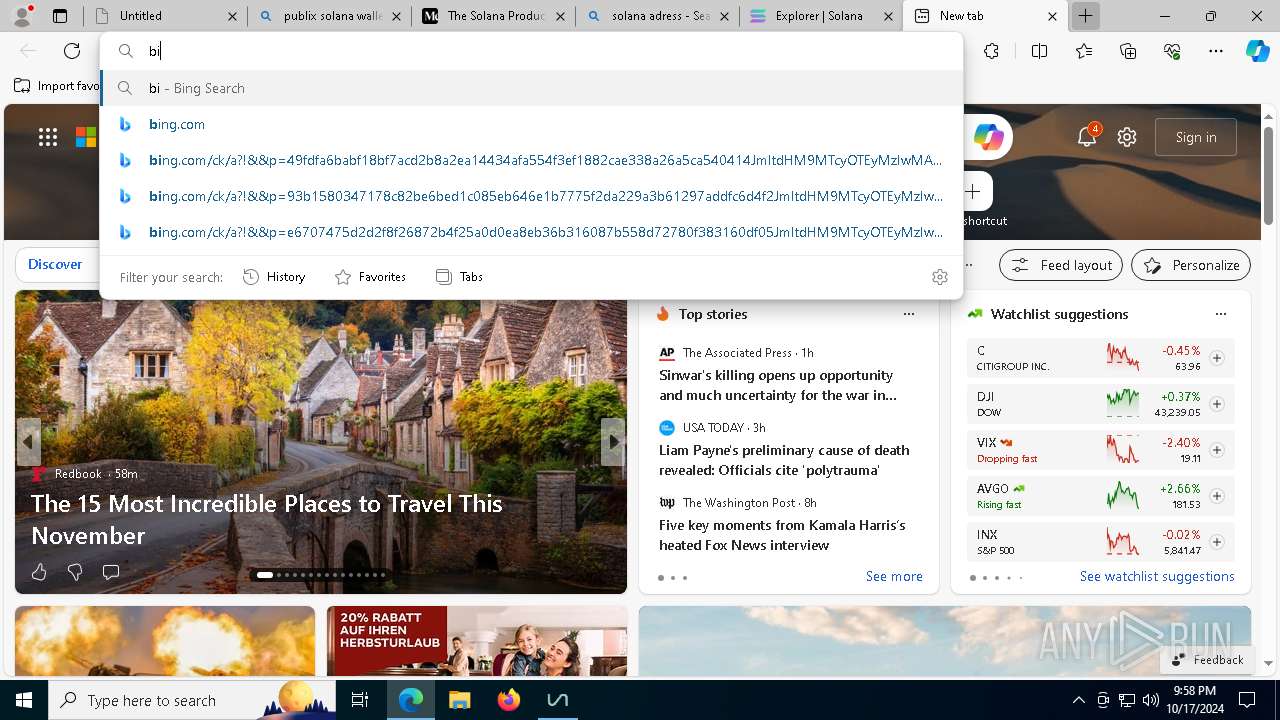Open the Extensions puzzle icon

[991, 51]
